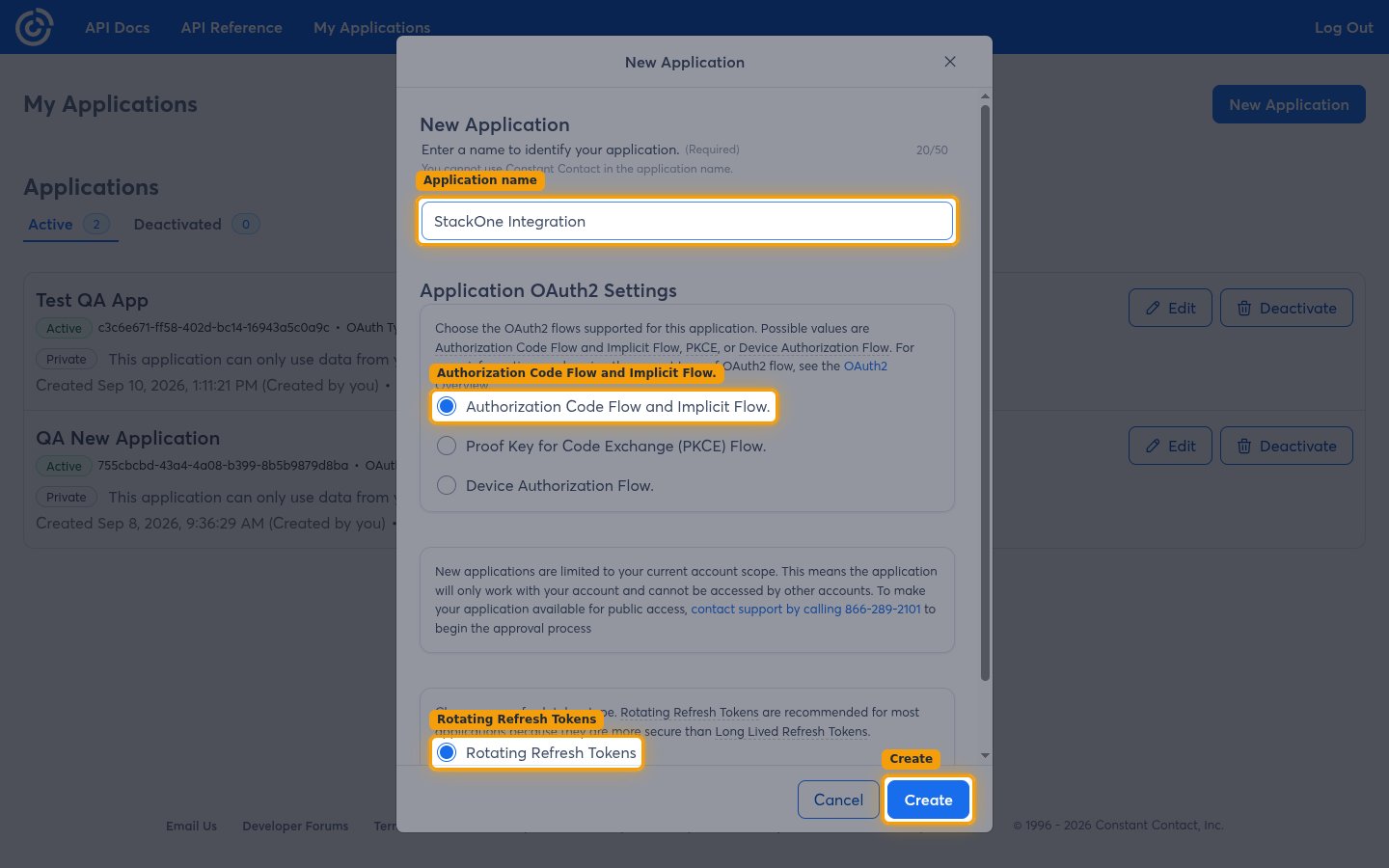The height and width of the screenshot is (868, 1389).
Task: Select Device Authorization Flow radio option
Action: pos(447,485)
